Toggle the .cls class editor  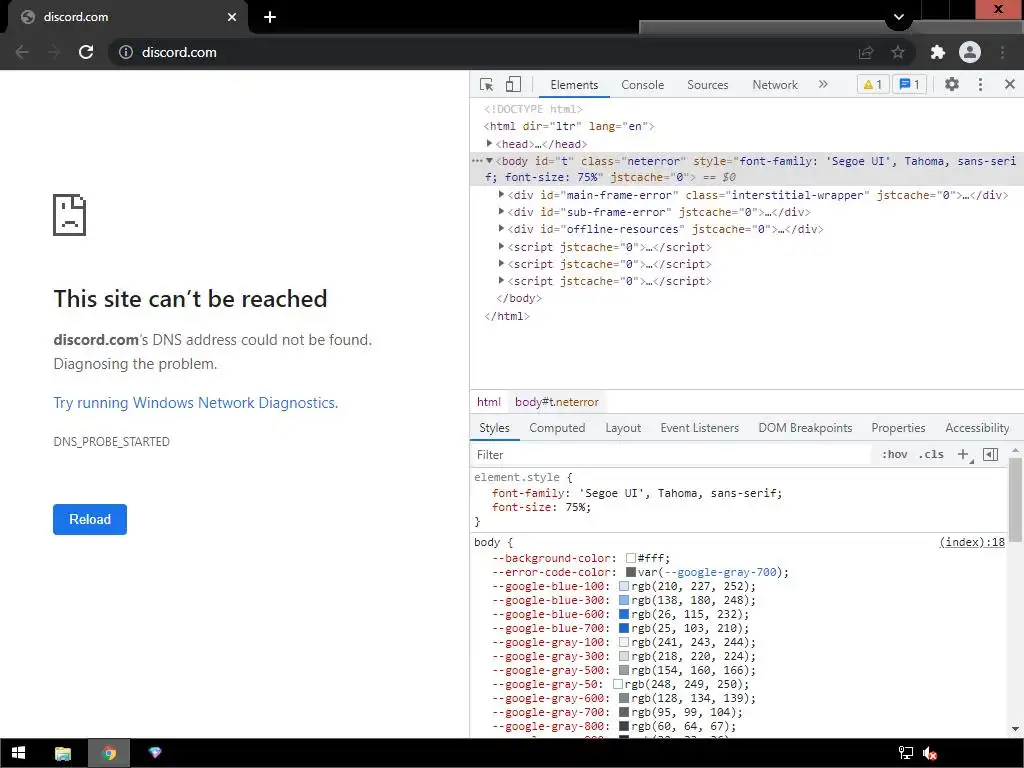coord(931,455)
